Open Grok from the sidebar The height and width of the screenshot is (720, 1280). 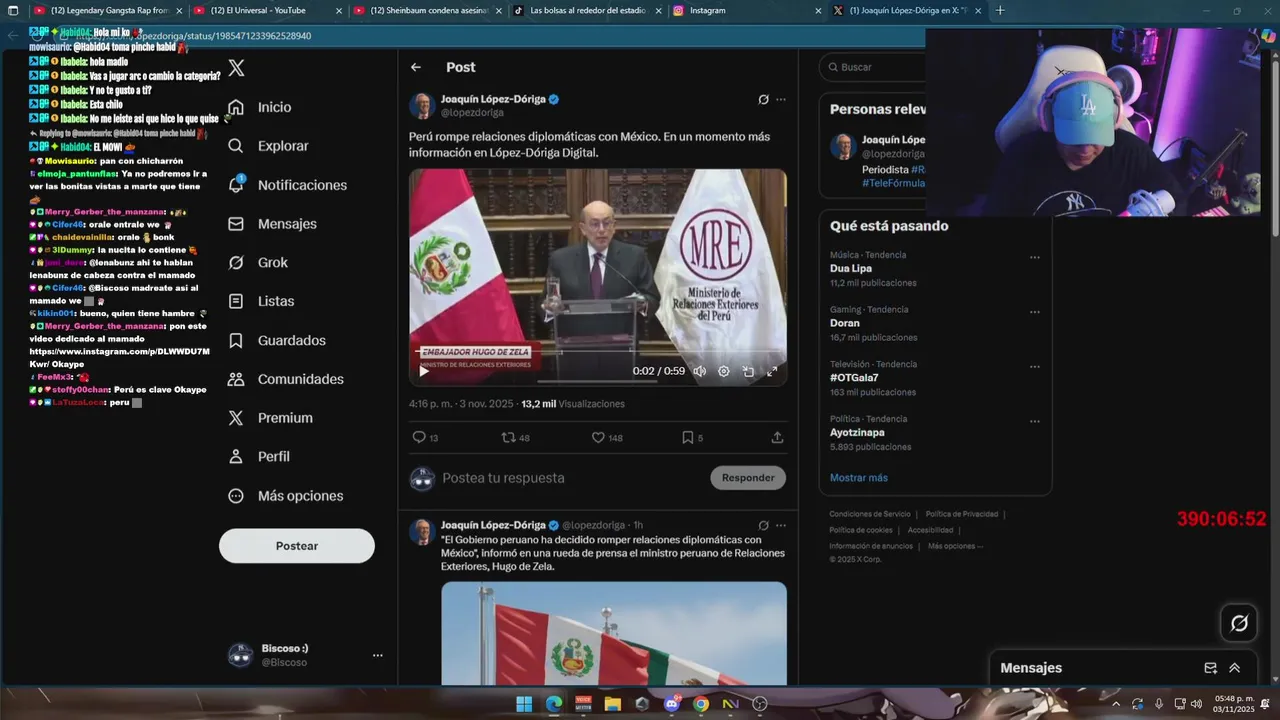pos(258,262)
